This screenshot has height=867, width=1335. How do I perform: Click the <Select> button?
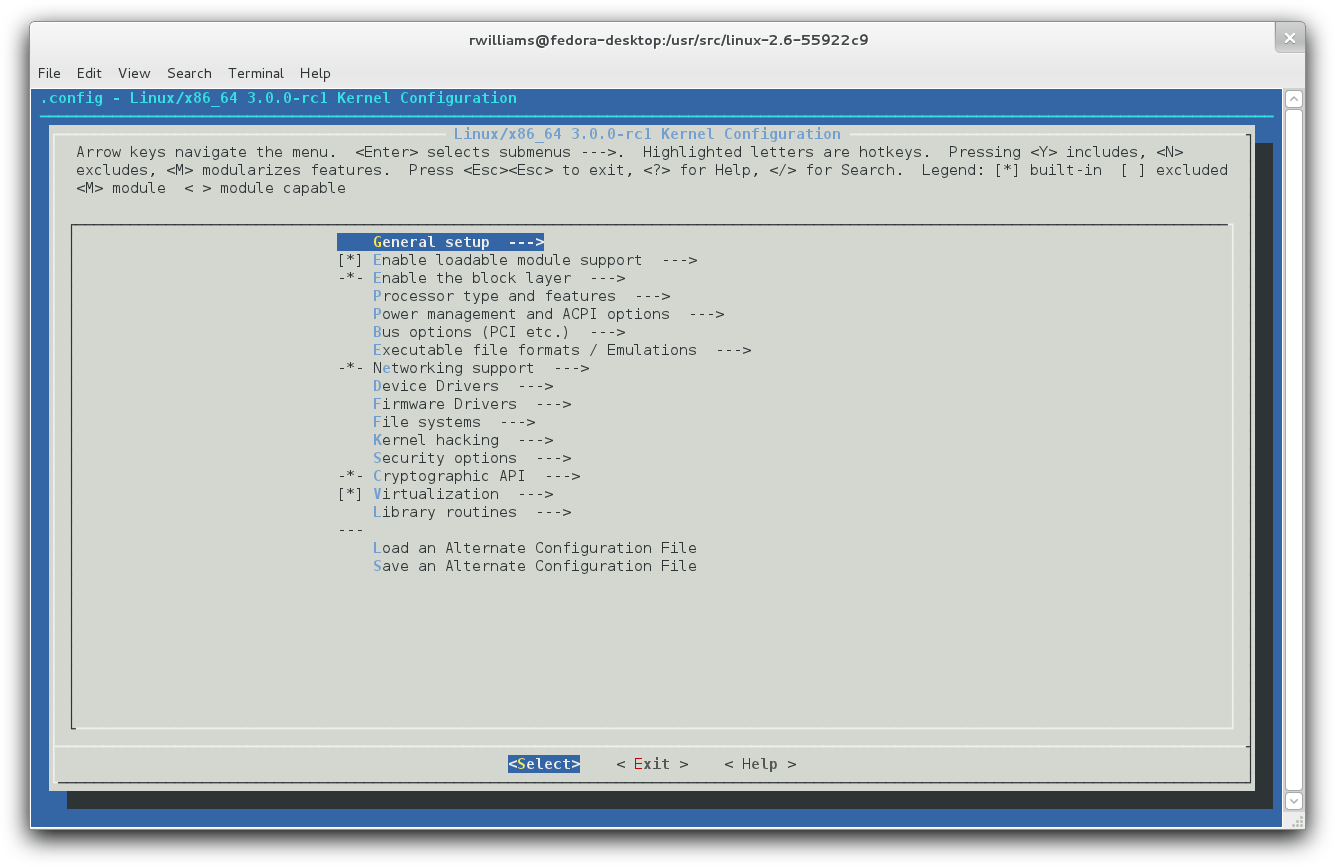coord(544,764)
